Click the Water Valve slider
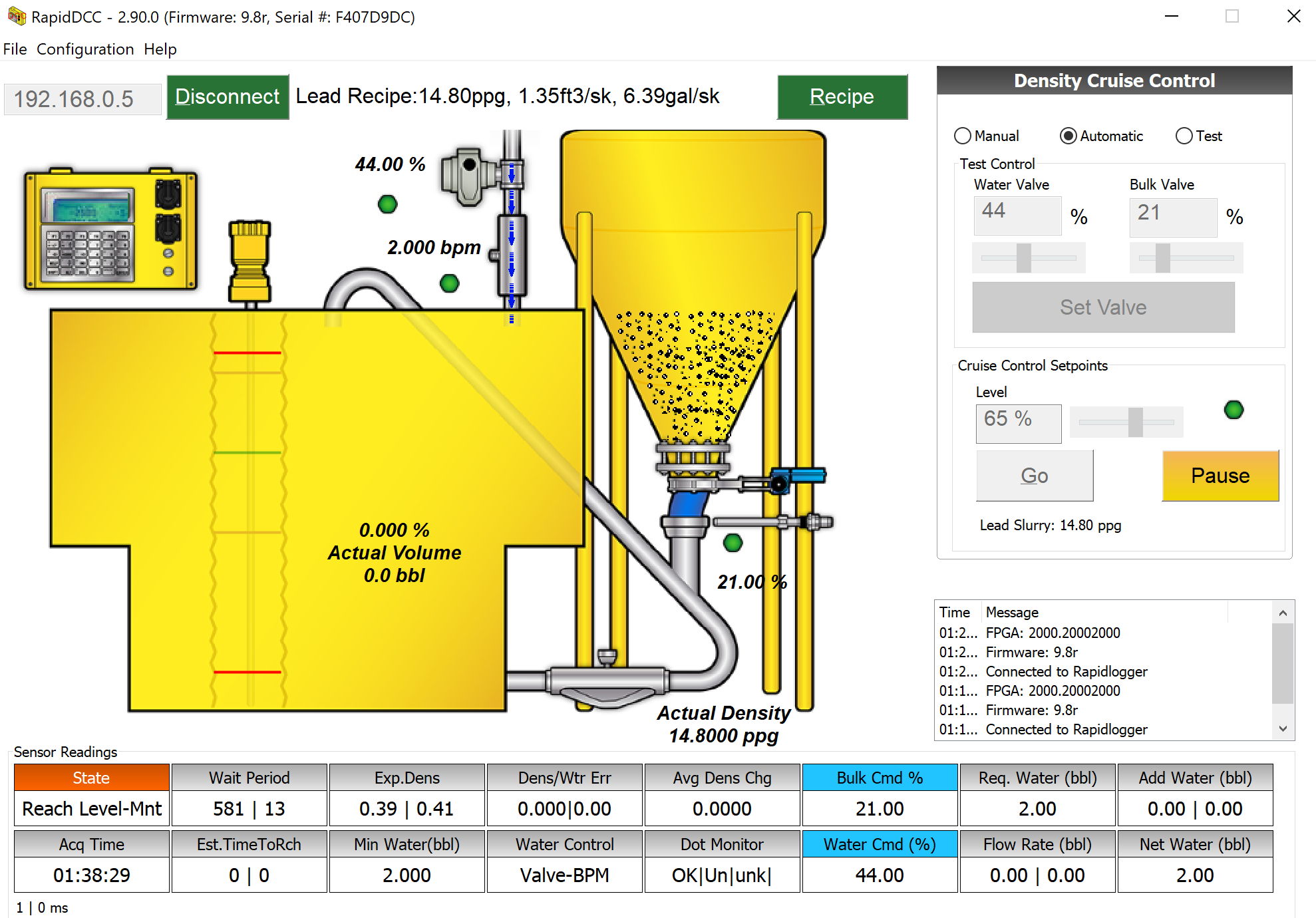1316x918 pixels. pyautogui.click(x=1029, y=258)
